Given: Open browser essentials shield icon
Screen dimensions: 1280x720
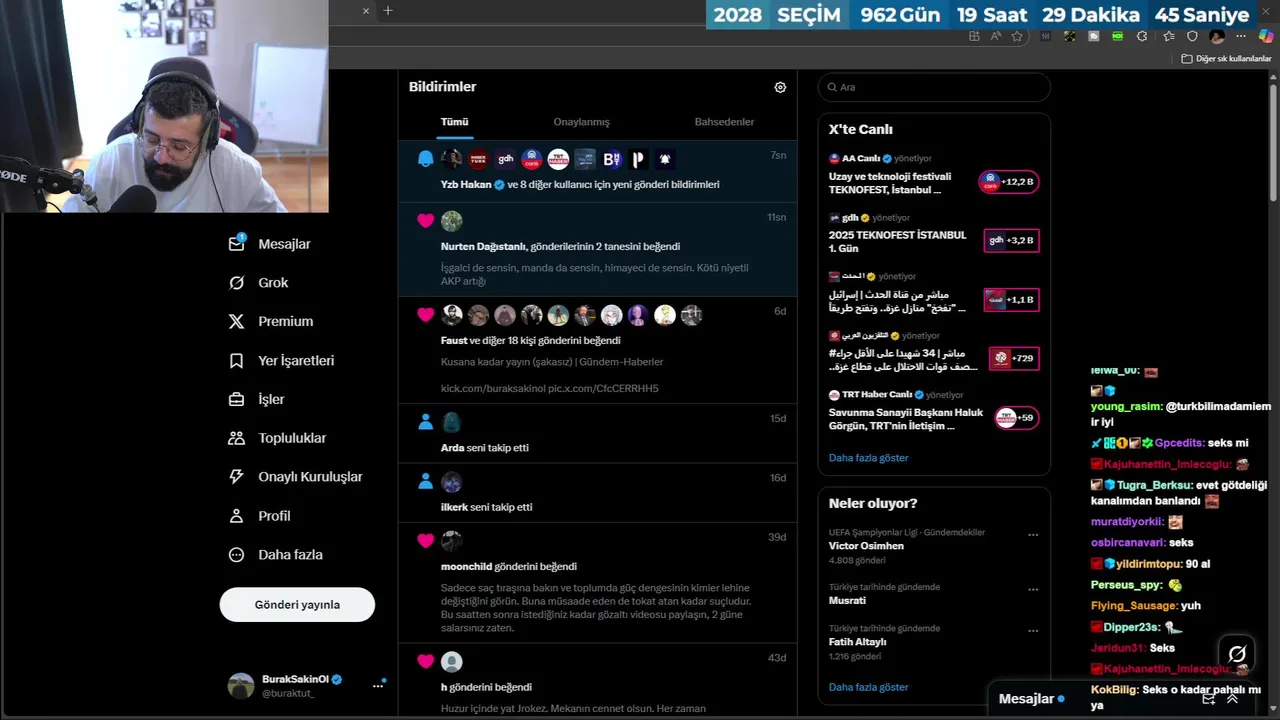Looking at the screenshot, I should 1192,36.
